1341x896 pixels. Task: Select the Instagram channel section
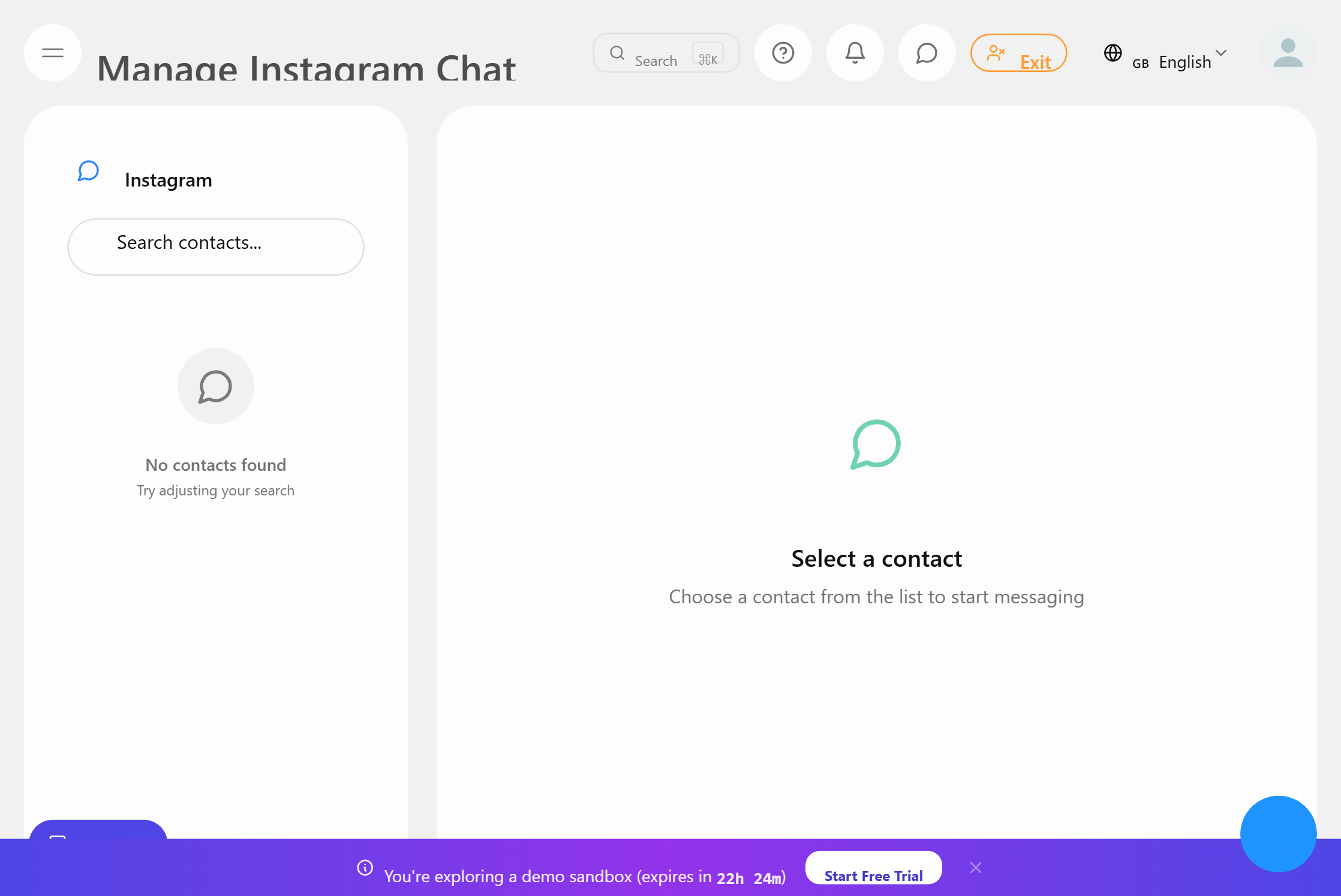coord(168,179)
